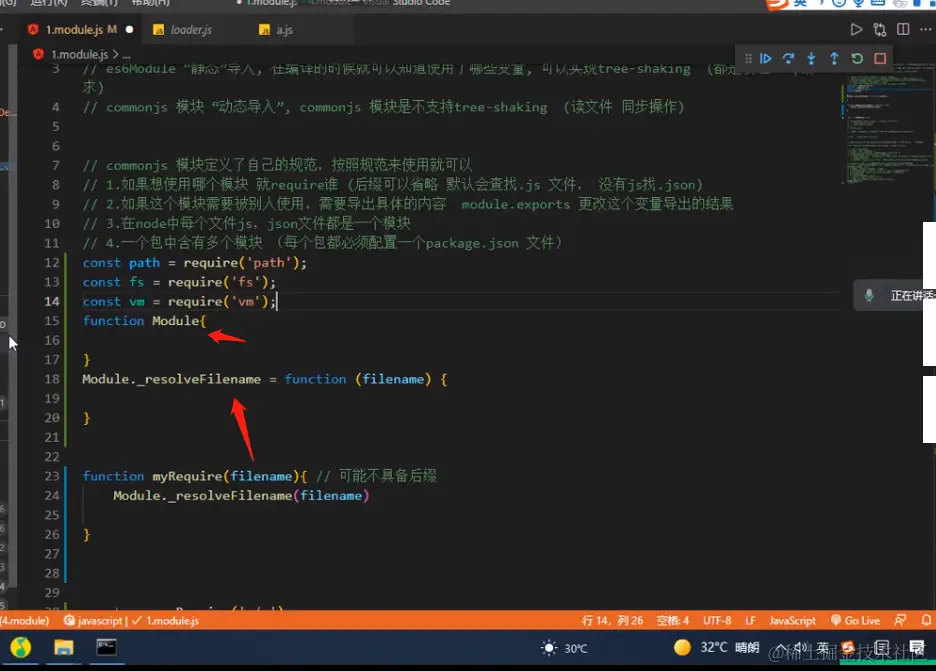Click the fs variable on line 13
The image size is (936, 671).
click(137, 282)
